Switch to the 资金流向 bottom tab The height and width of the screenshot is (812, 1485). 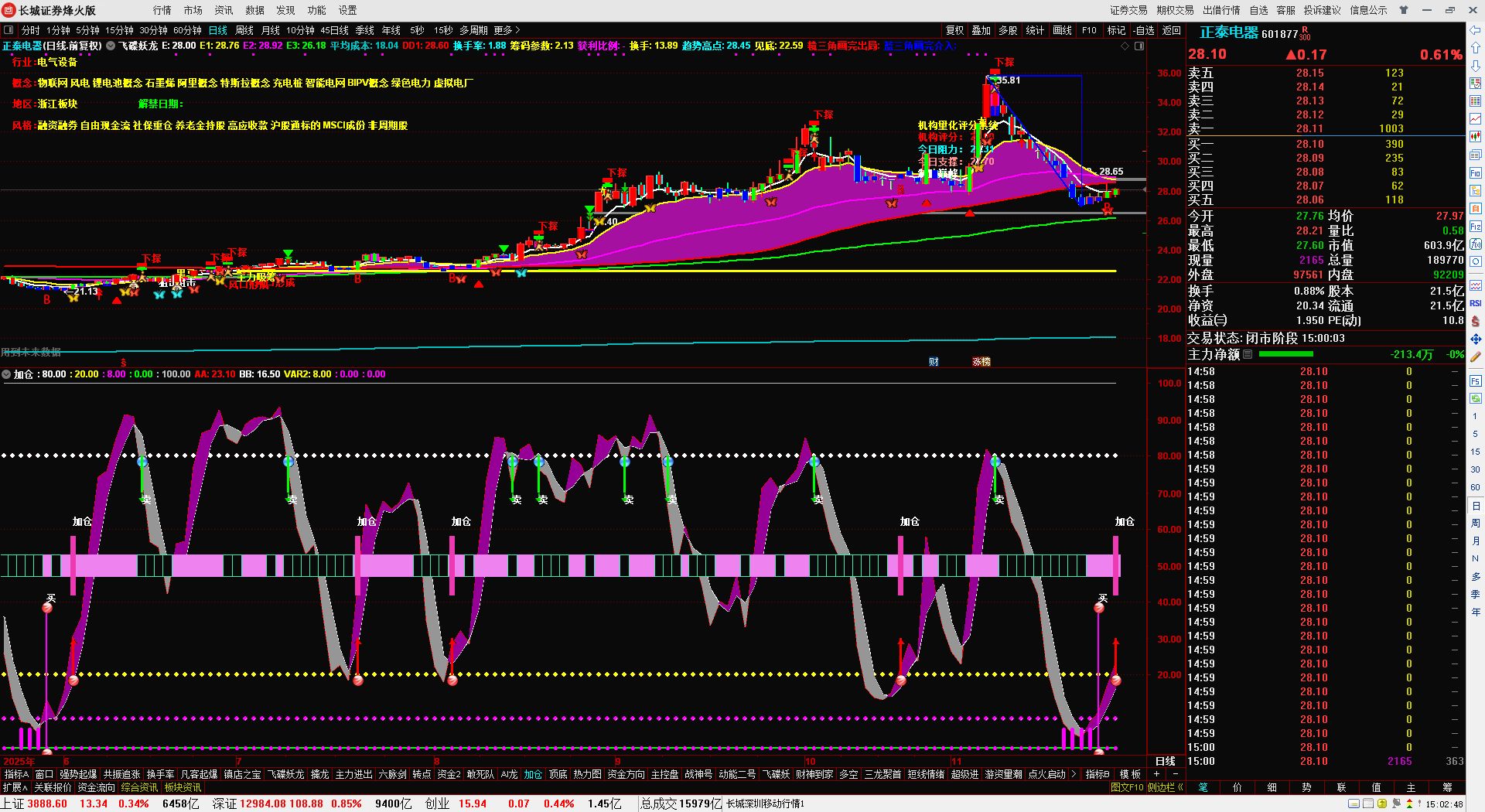click(x=97, y=787)
